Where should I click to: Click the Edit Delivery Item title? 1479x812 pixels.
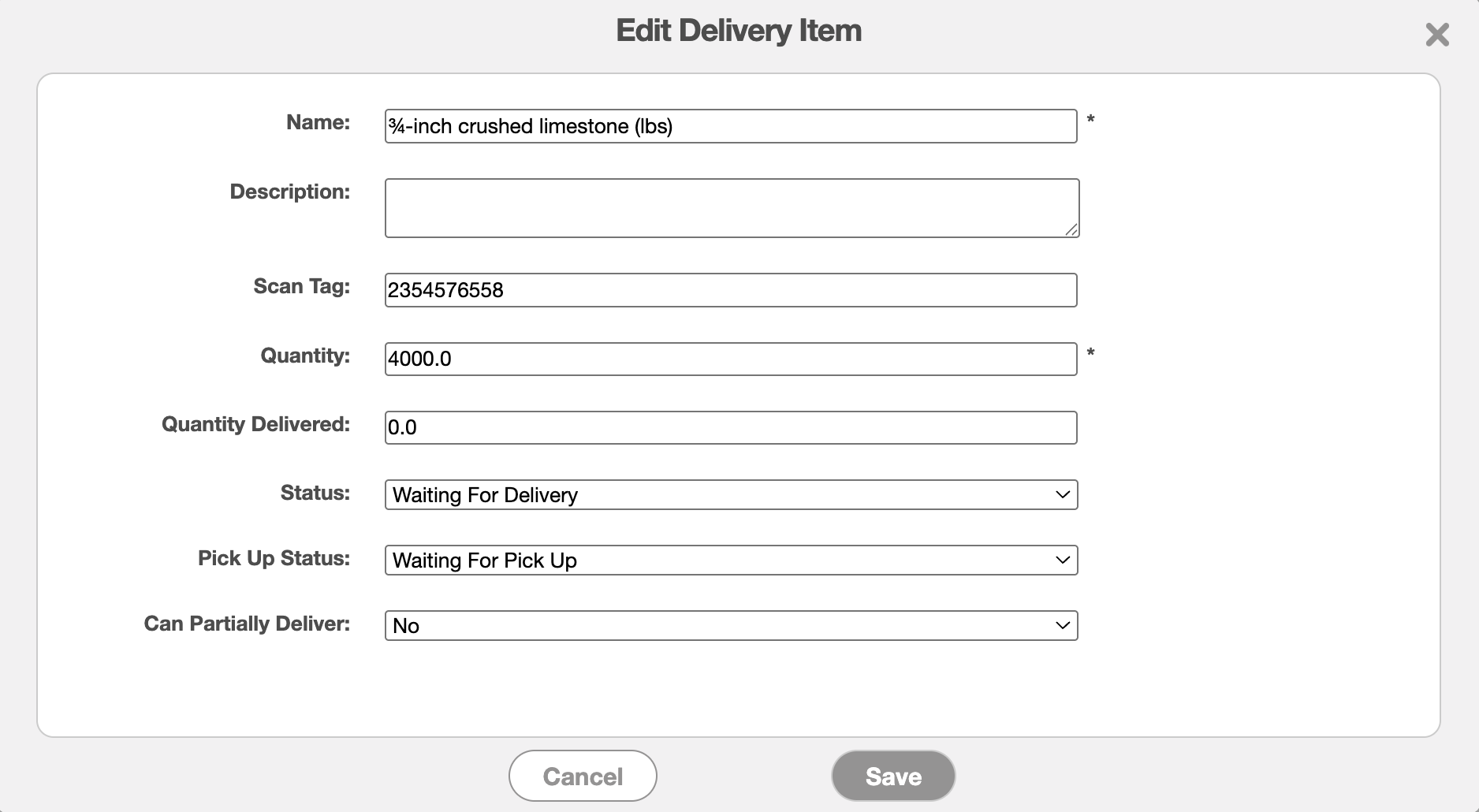[x=739, y=31]
